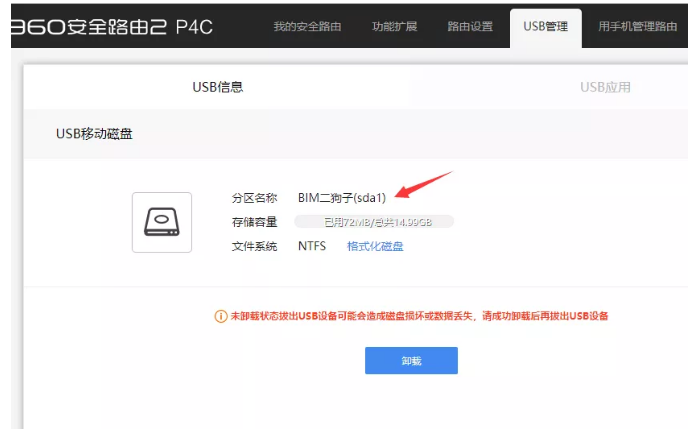Switch to the USB信息 sub-tab
Viewport: 698px width, 431px height.
pos(218,87)
